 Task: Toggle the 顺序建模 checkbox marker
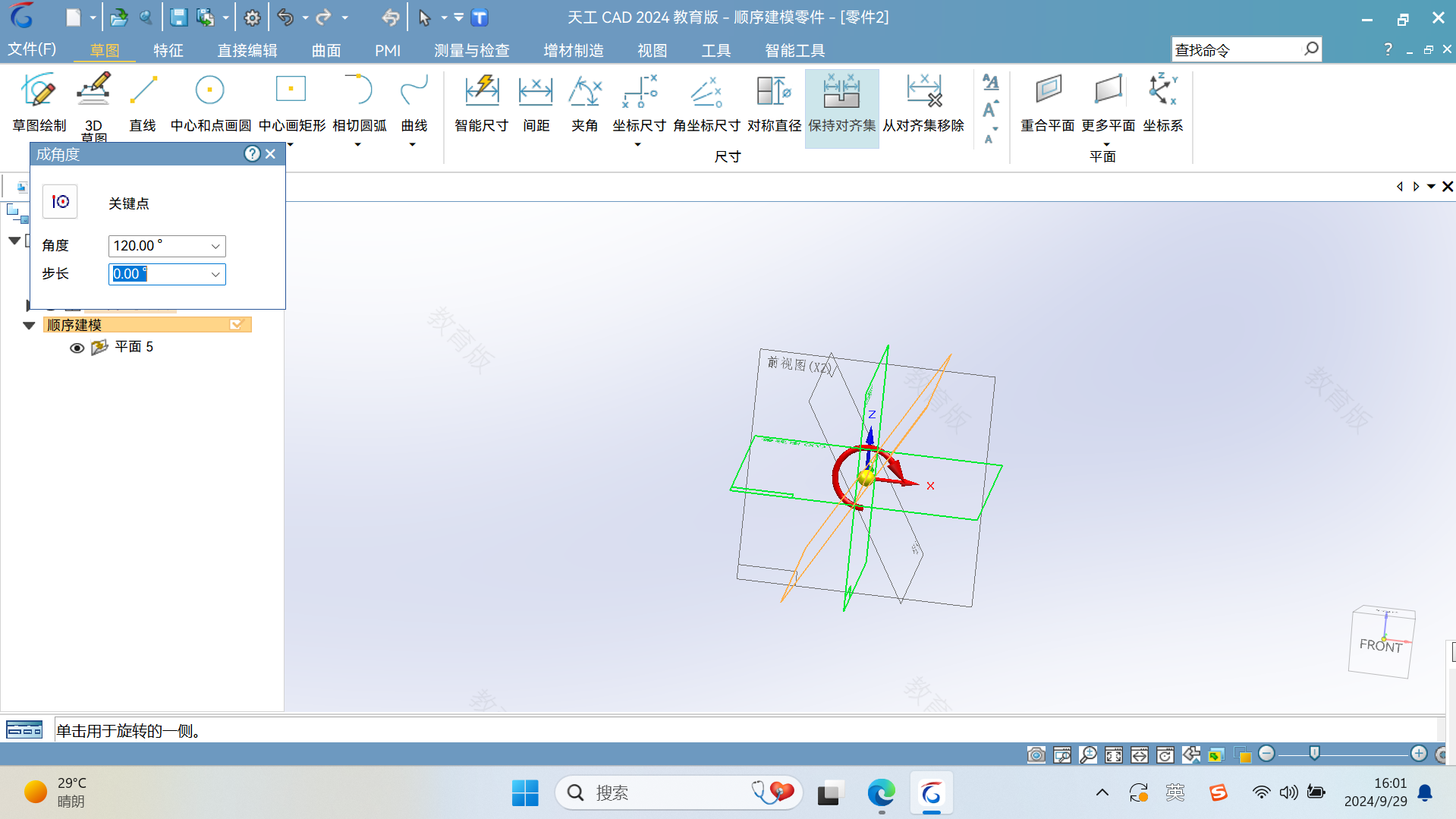click(236, 325)
